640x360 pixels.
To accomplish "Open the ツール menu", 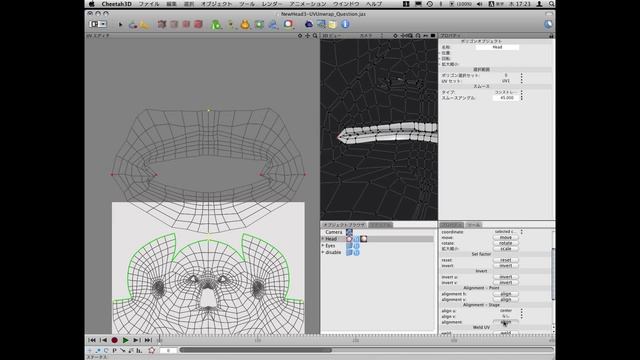I will pyautogui.click(x=247, y=4).
